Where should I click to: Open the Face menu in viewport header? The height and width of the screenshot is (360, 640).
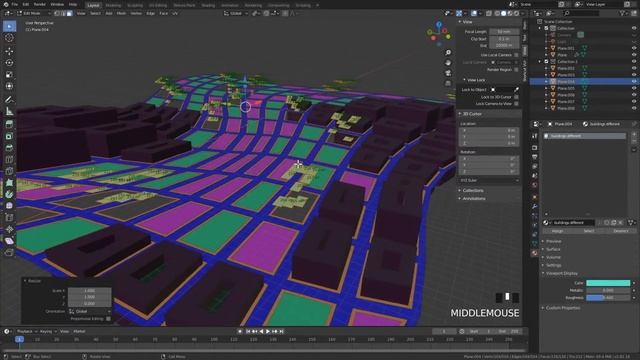pos(164,13)
